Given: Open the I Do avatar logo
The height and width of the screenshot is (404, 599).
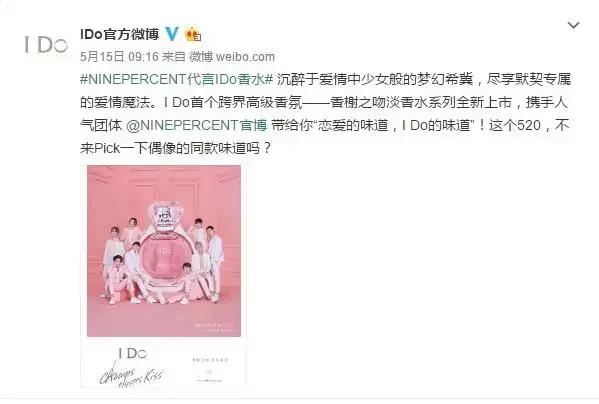Looking at the screenshot, I should click(46, 45).
